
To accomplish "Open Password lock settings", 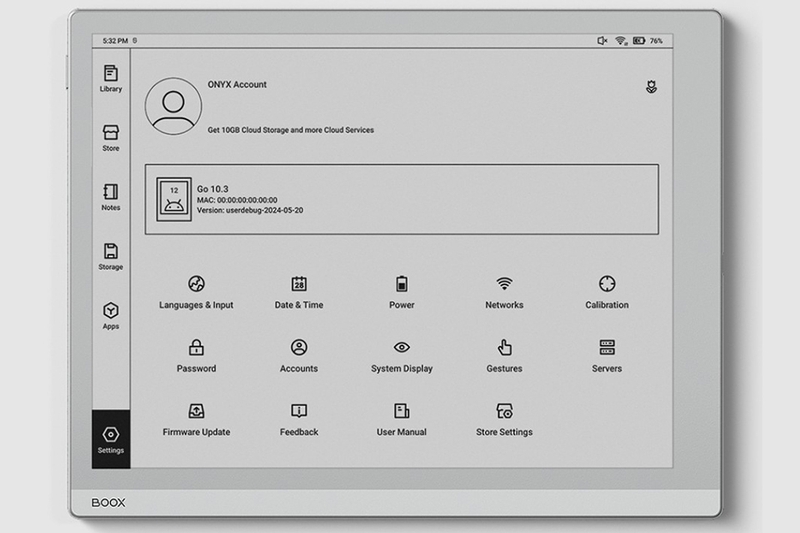I will click(196, 356).
